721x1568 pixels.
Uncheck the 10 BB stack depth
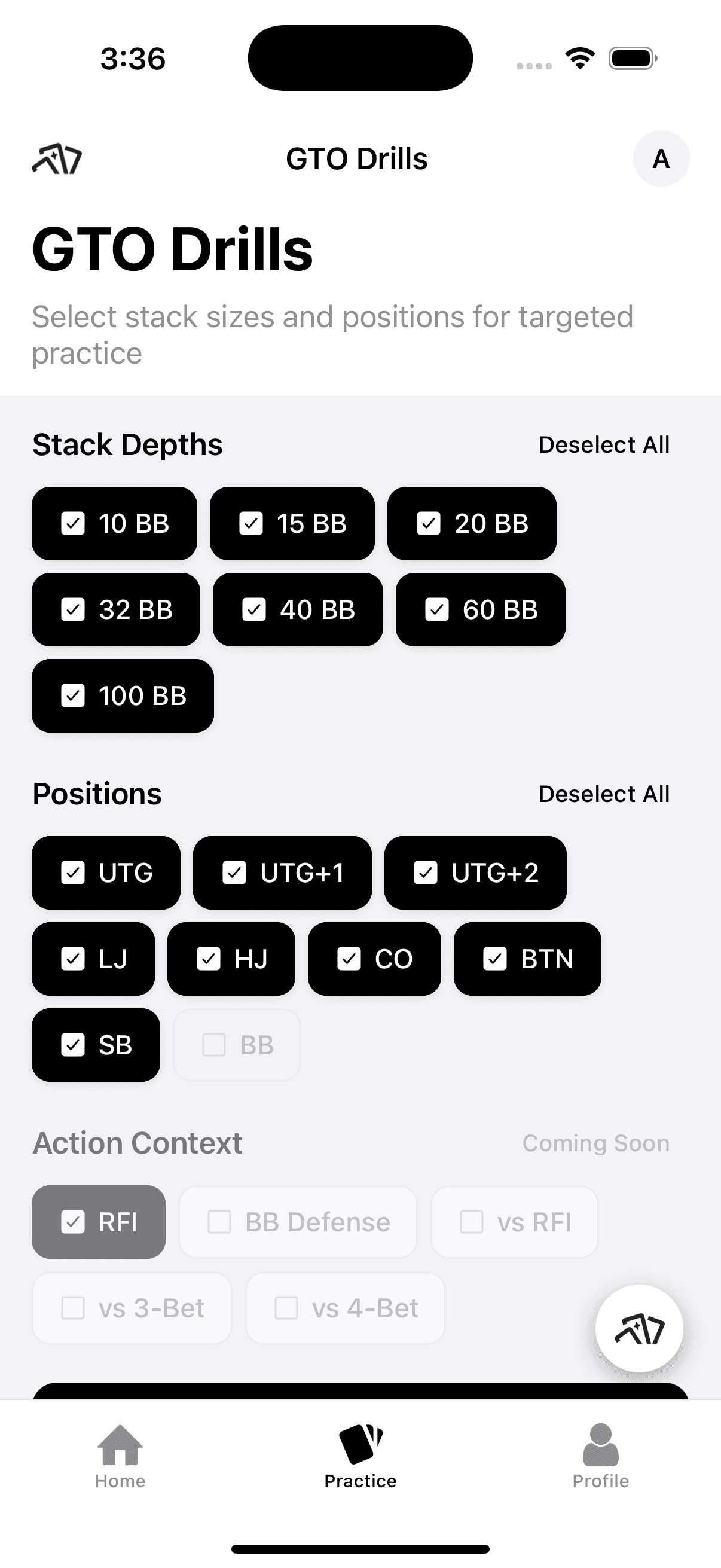pyautogui.click(x=114, y=523)
